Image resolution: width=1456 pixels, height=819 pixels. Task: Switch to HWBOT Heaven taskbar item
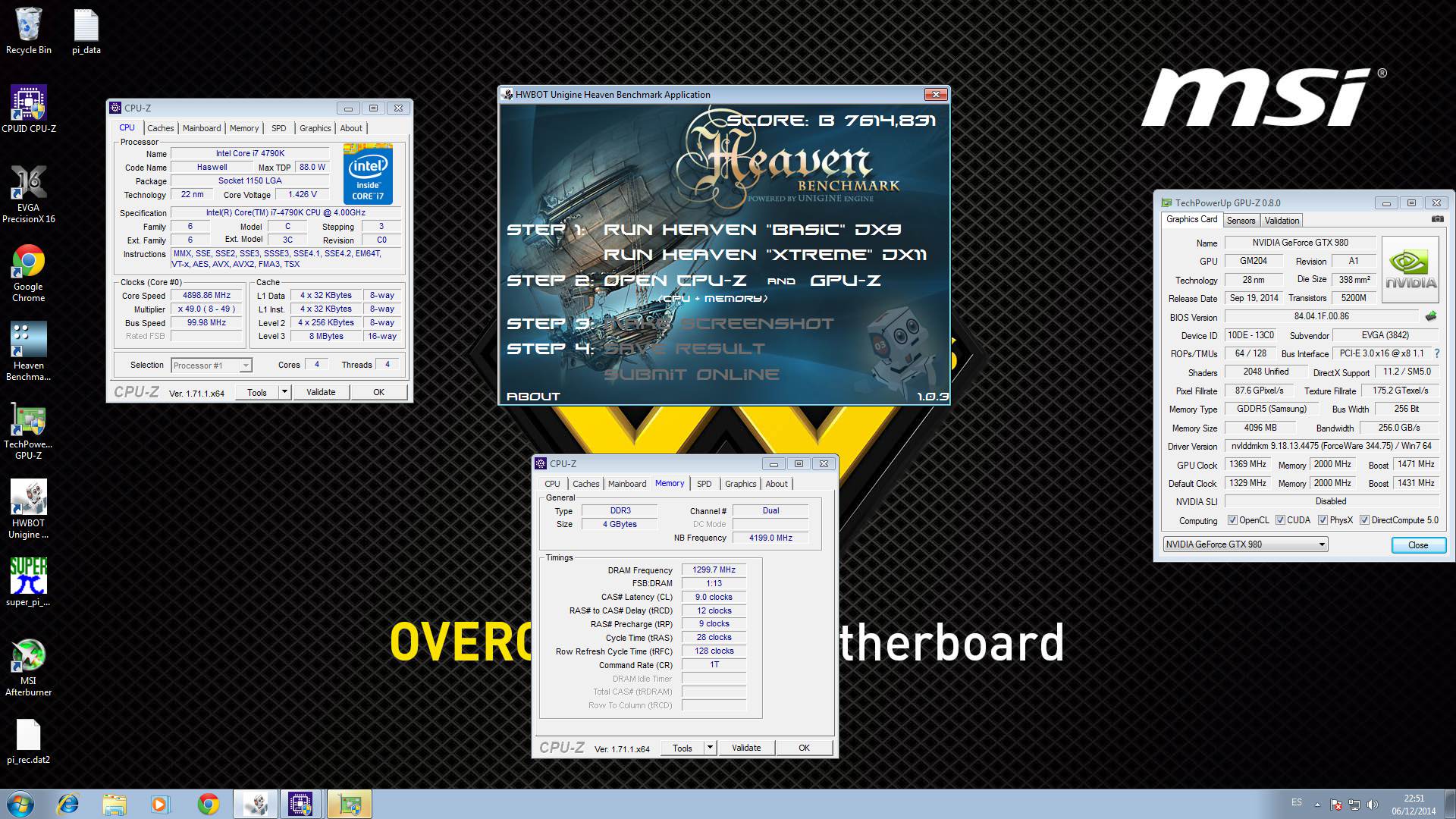(x=256, y=804)
